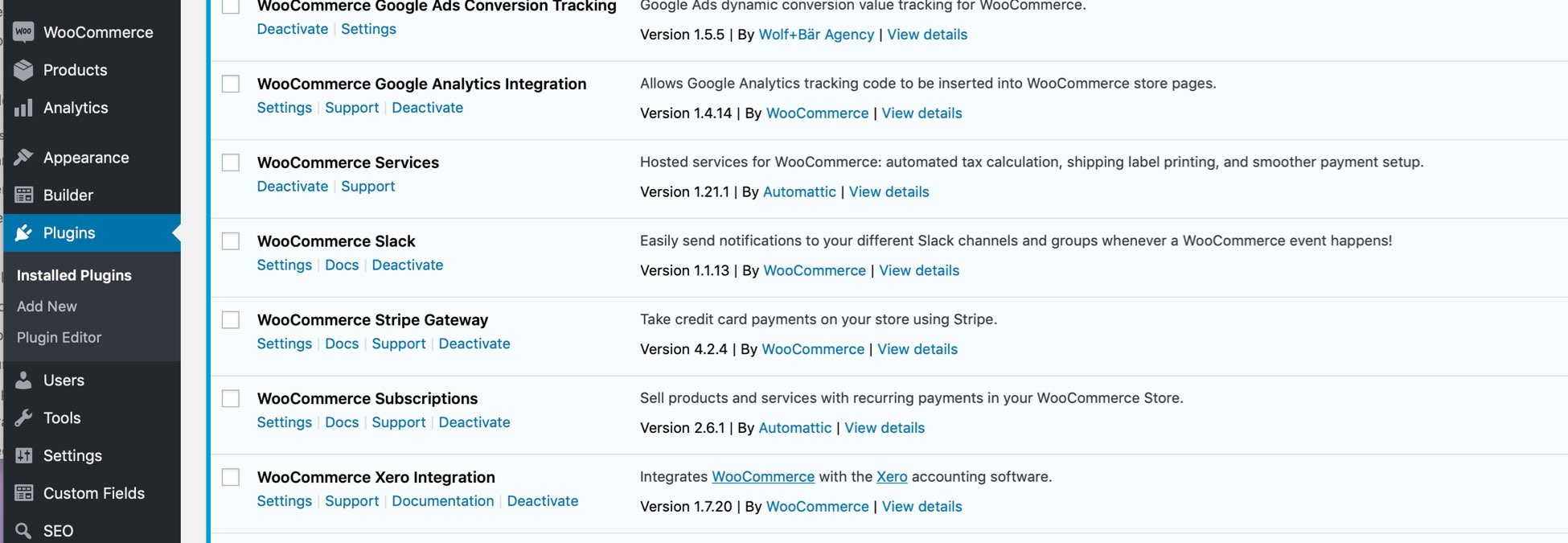This screenshot has width=1568, height=543.
Task: Click the Appearance paintbrush icon
Action: tap(23, 157)
